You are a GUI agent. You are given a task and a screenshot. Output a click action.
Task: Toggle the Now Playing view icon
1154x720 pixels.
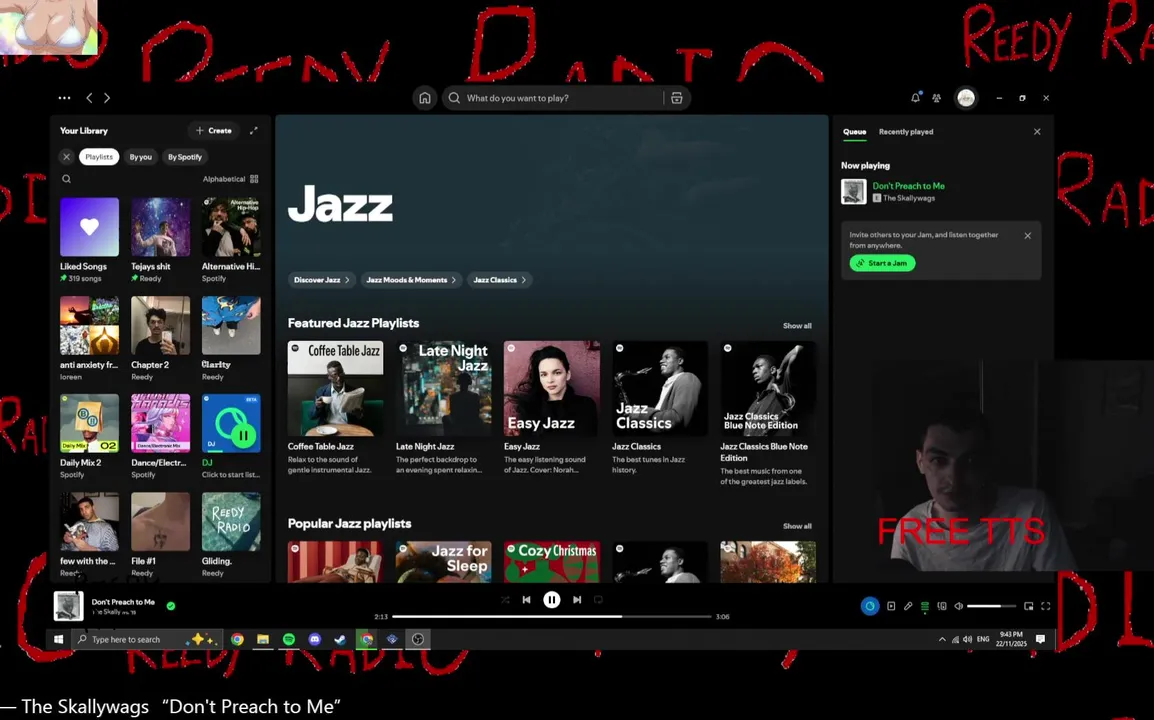(x=891, y=606)
